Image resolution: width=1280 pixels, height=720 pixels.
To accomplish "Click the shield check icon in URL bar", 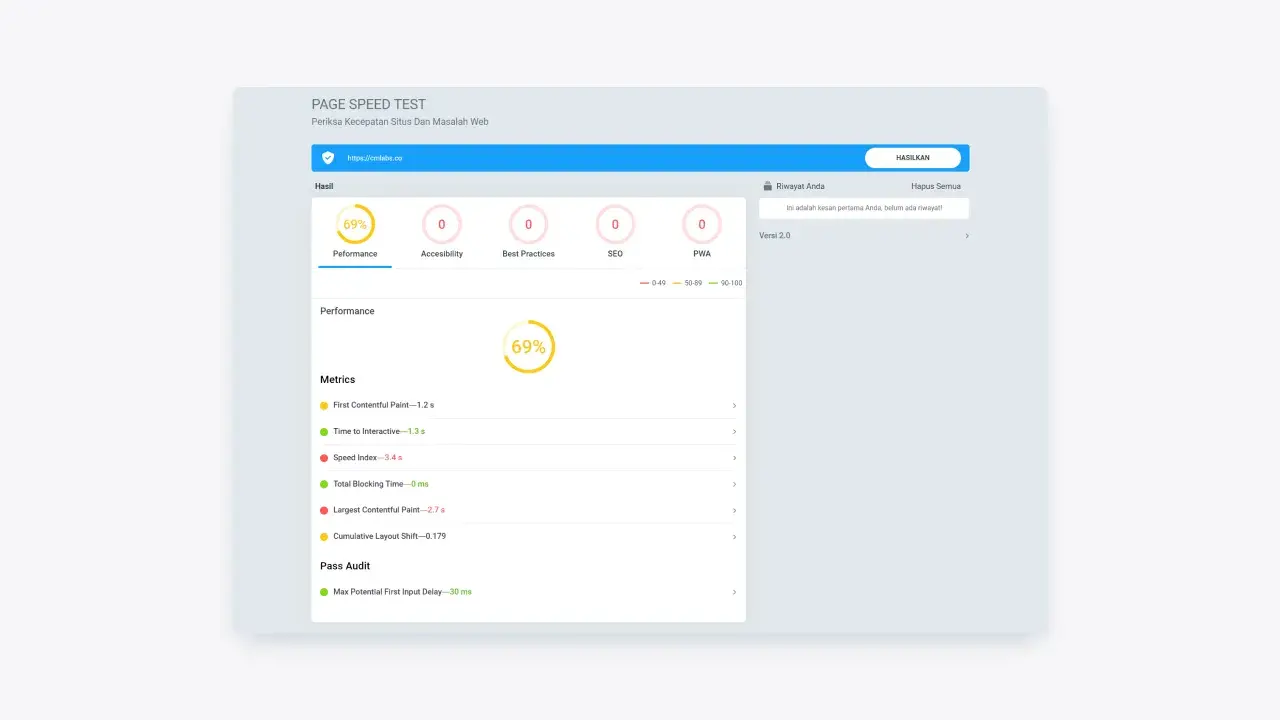I will (x=328, y=158).
